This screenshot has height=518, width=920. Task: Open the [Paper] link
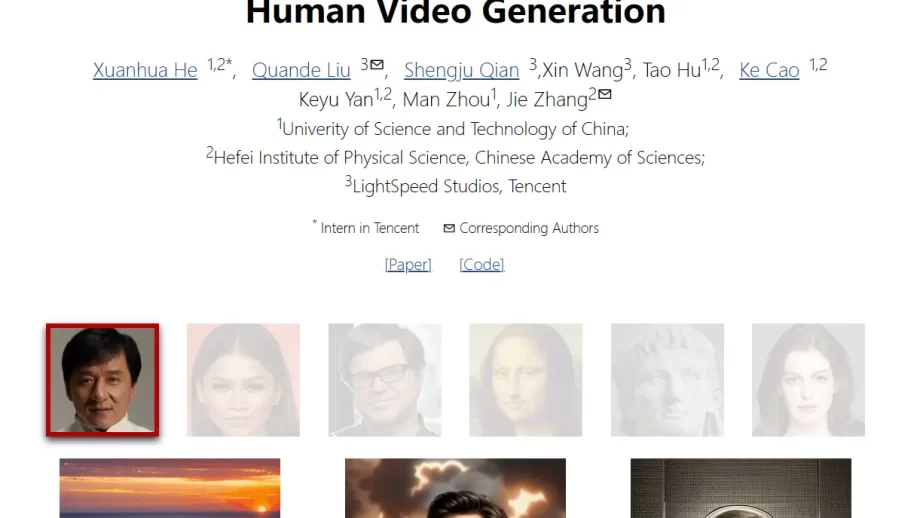408,265
